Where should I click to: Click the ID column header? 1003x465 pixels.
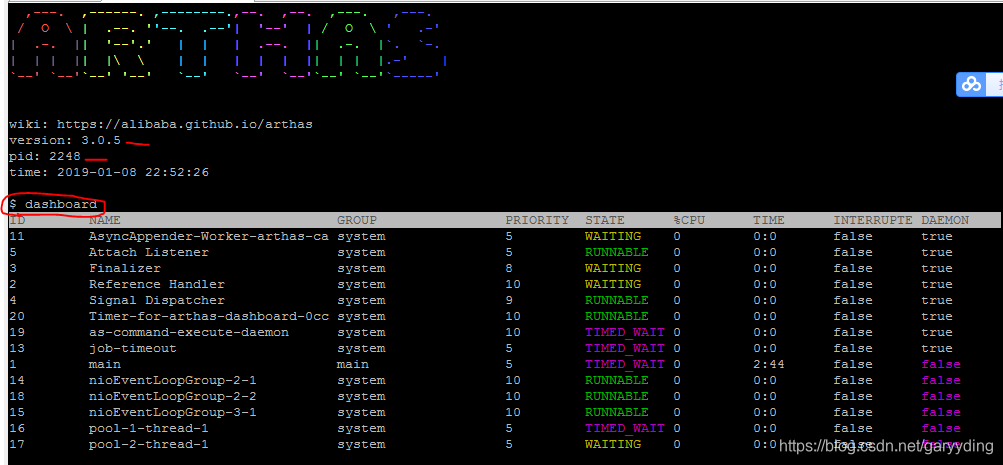[17, 220]
